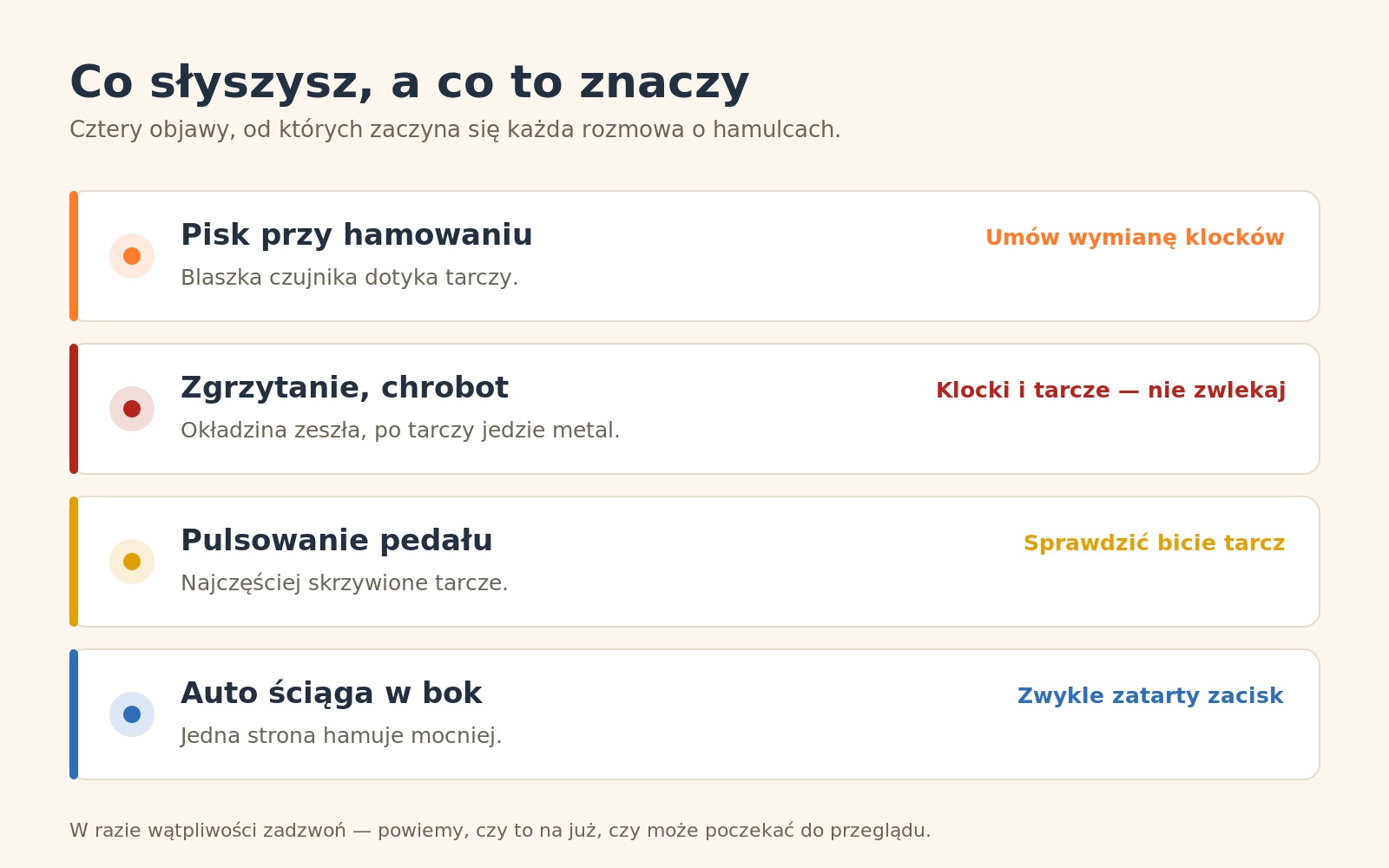Click the yellow dot icon beside Pulsowanie pedału
This screenshot has height=868, width=1389.
132,562
